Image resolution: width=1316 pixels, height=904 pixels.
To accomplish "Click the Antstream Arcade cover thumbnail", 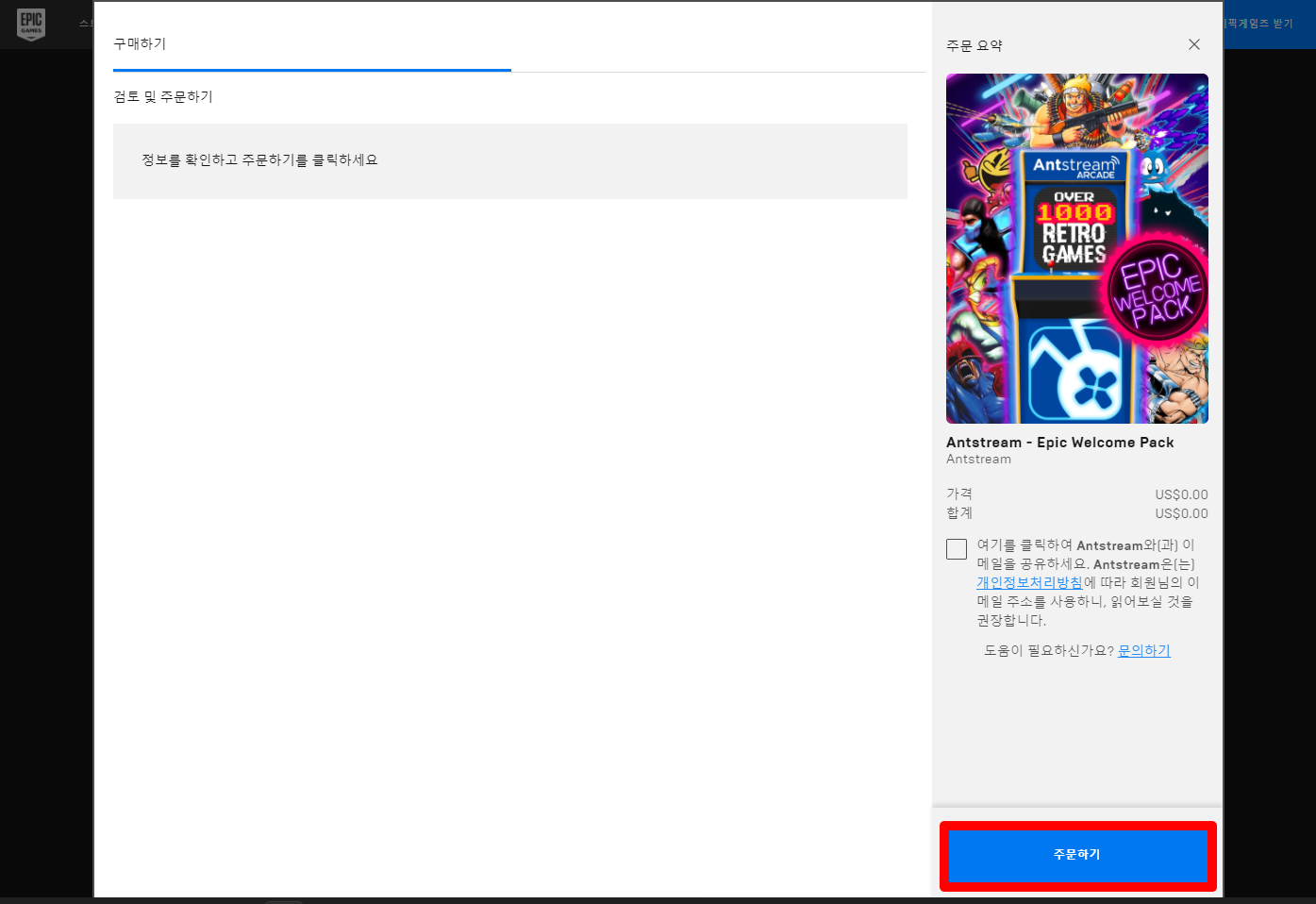I will (x=1077, y=248).
